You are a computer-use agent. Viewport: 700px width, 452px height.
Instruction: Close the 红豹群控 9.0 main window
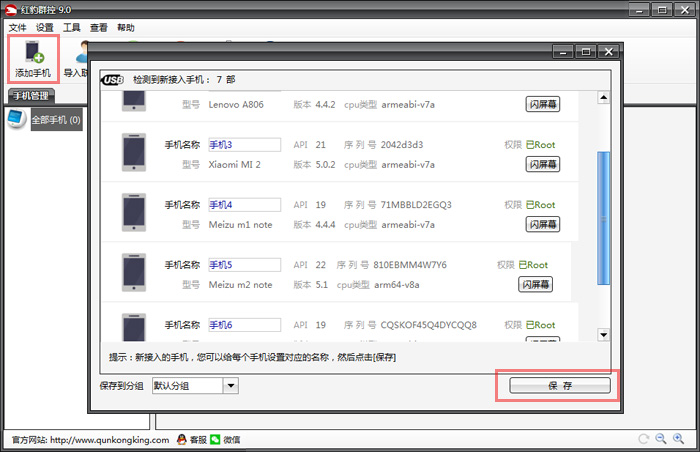point(685,9)
